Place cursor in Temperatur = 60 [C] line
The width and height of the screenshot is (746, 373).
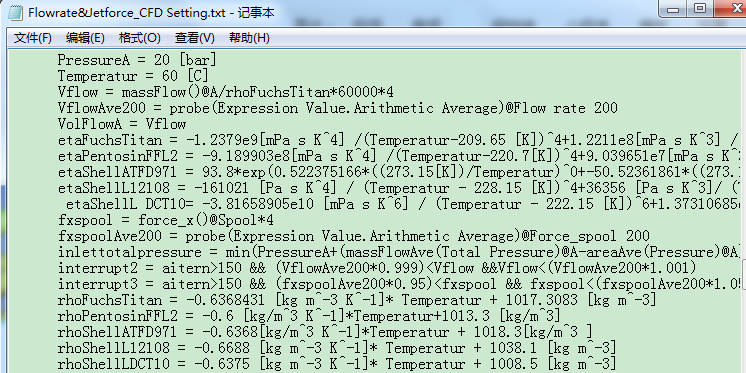tap(133, 76)
